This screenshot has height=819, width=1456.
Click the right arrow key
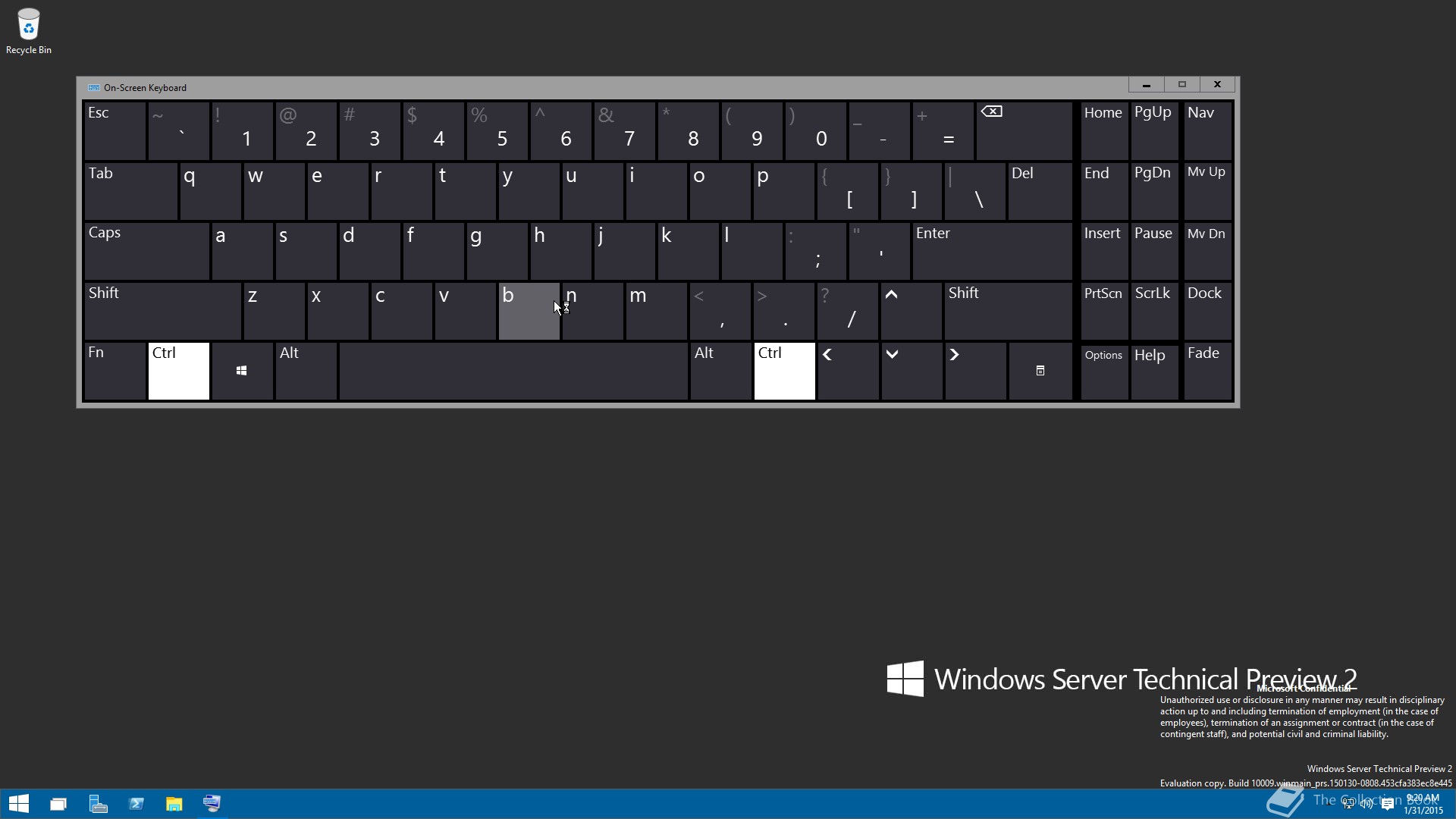(x=975, y=371)
